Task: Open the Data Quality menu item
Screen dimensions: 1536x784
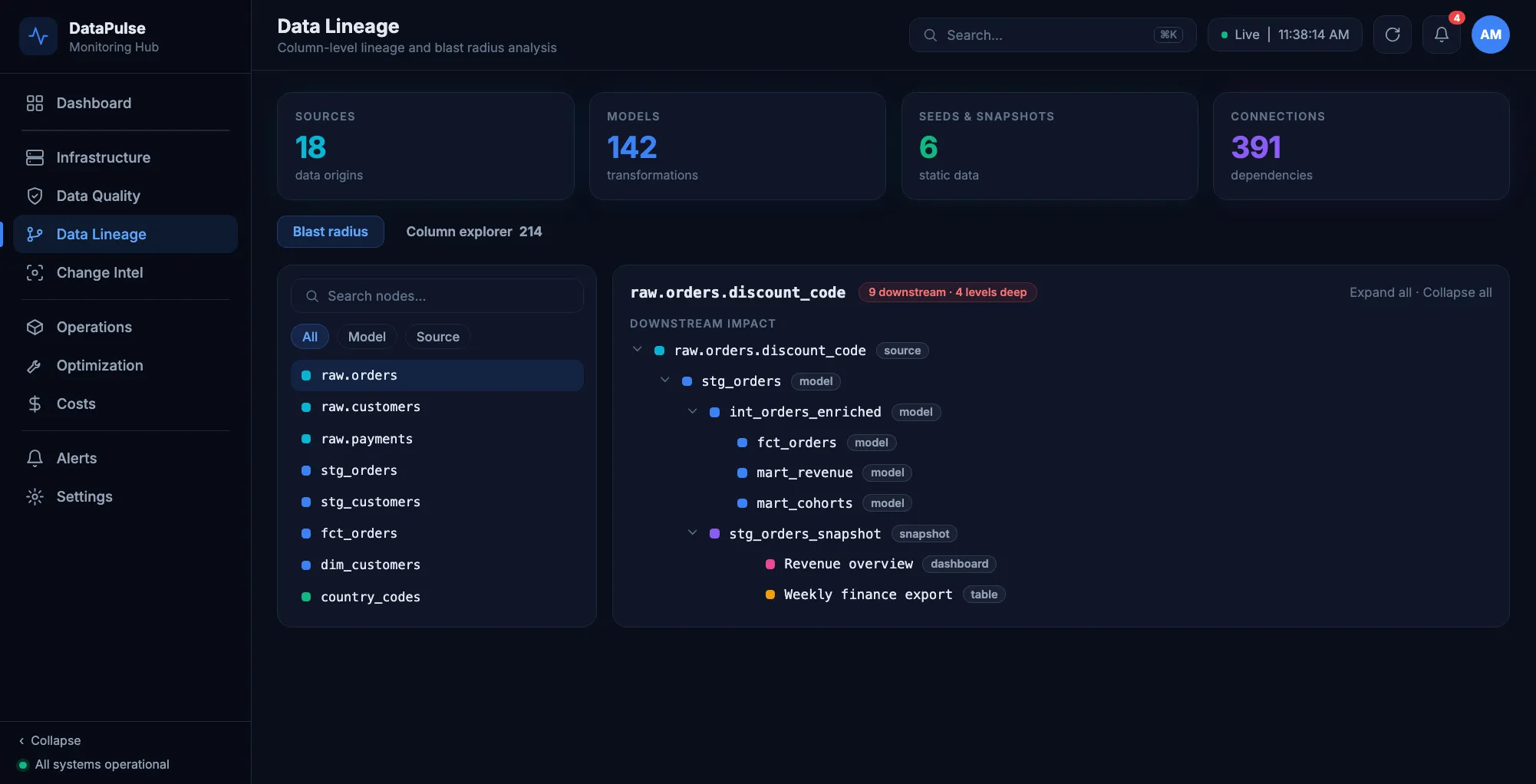Action: [x=125, y=196]
